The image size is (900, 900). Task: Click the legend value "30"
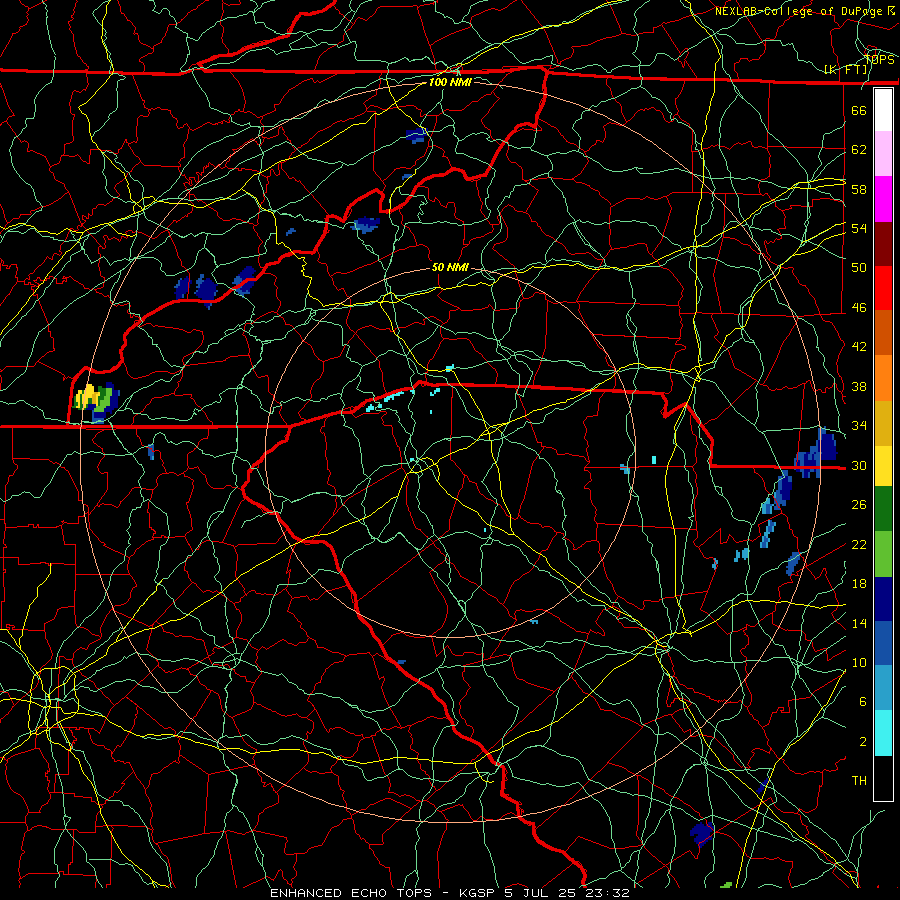click(859, 465)
